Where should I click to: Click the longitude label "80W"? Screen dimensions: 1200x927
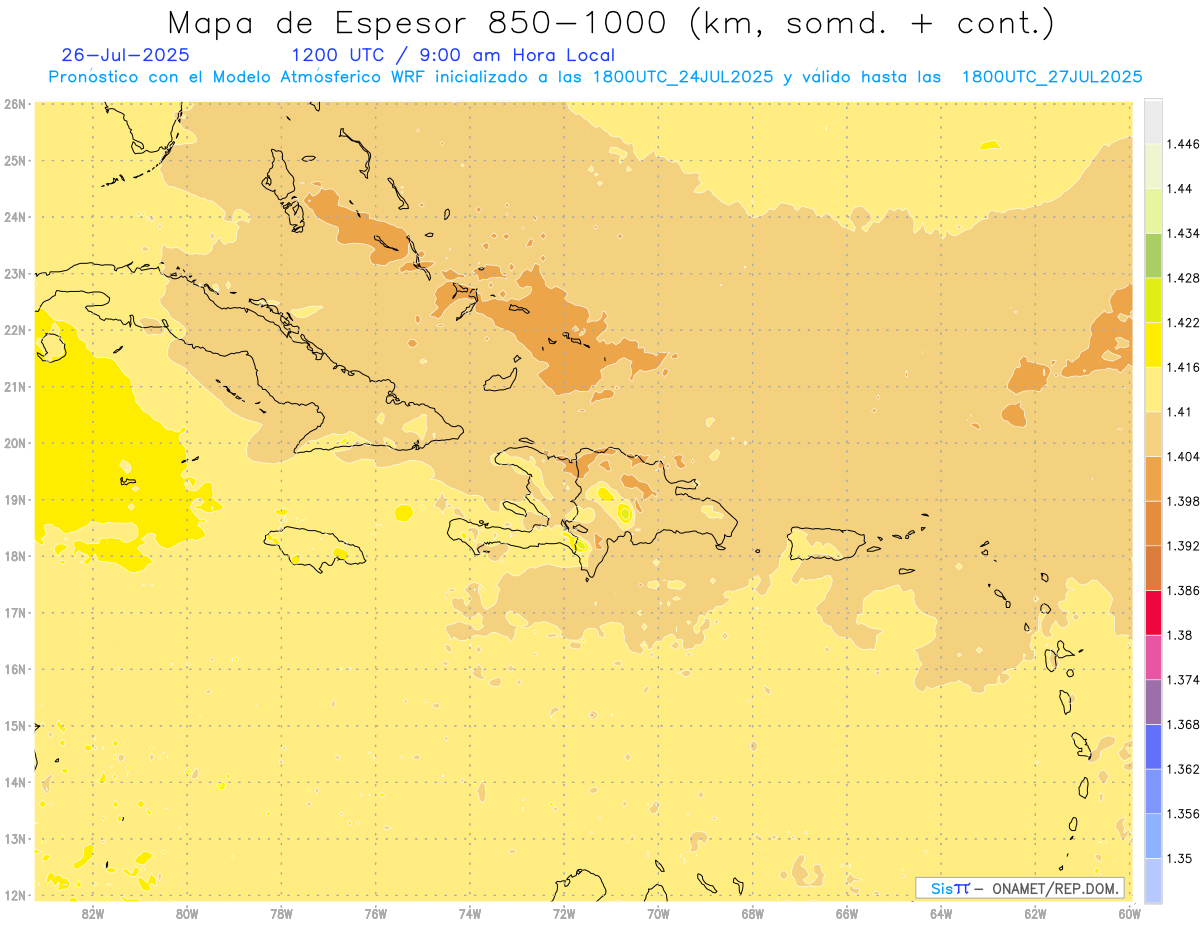click(x=187, y=913)
